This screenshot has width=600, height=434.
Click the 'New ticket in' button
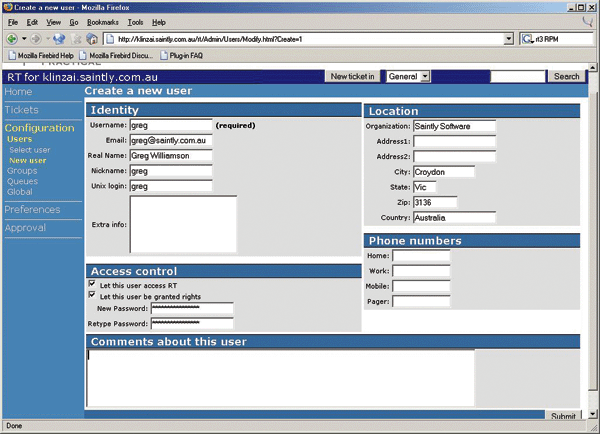pos(352,76)
